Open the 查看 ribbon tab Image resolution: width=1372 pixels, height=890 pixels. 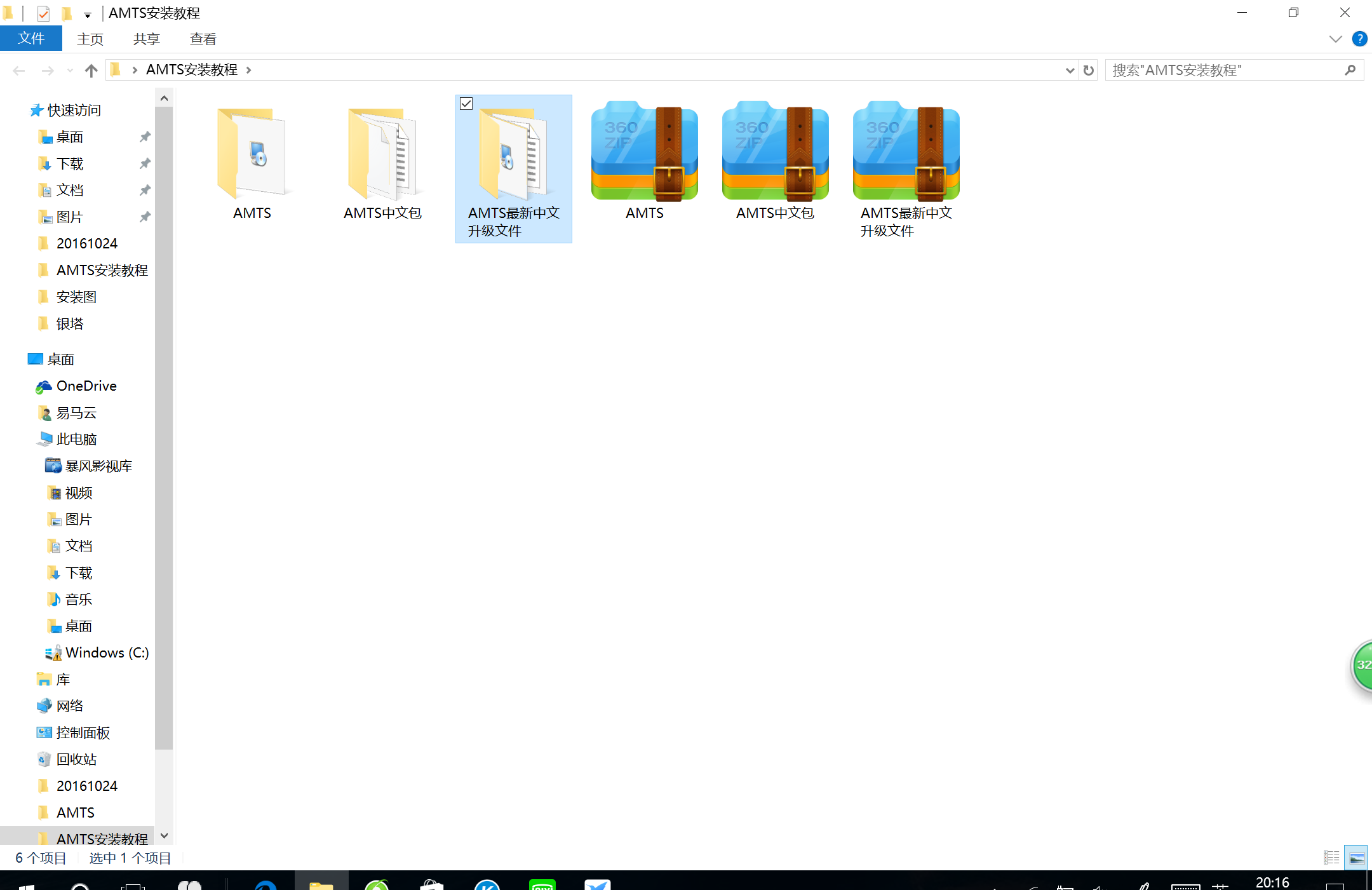(203, 39)
